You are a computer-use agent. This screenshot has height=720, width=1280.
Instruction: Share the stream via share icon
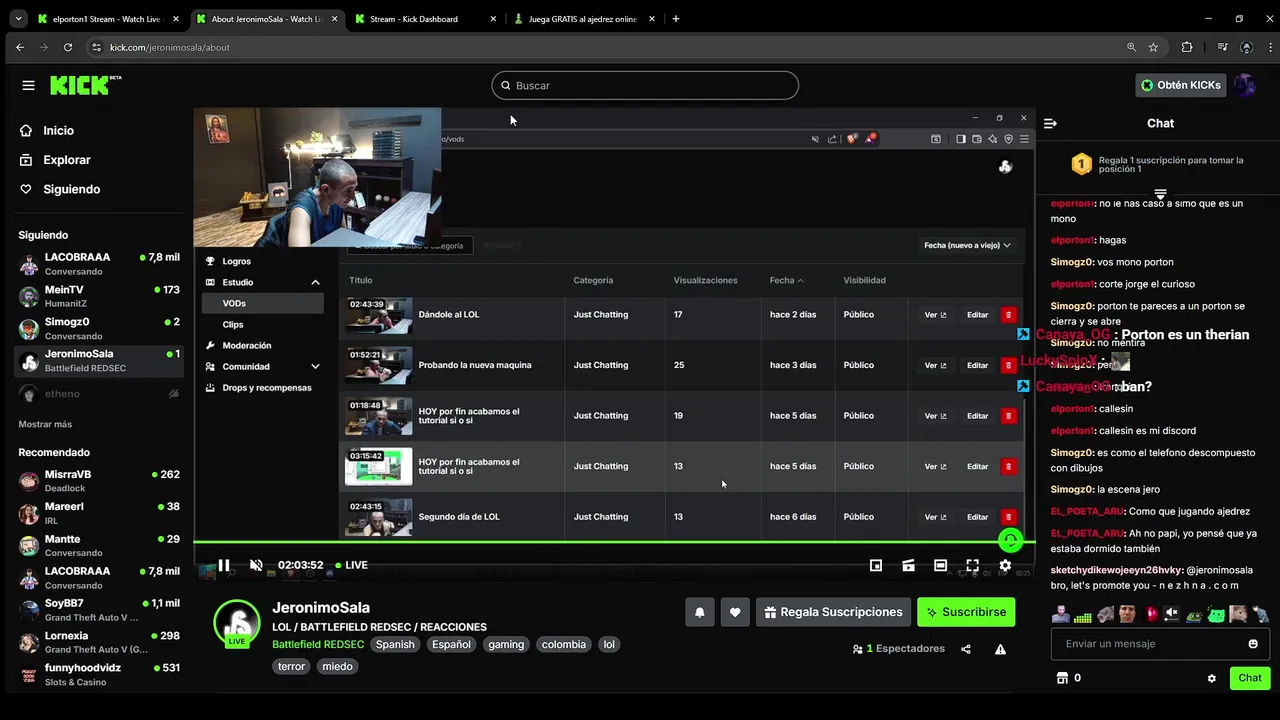966,649
